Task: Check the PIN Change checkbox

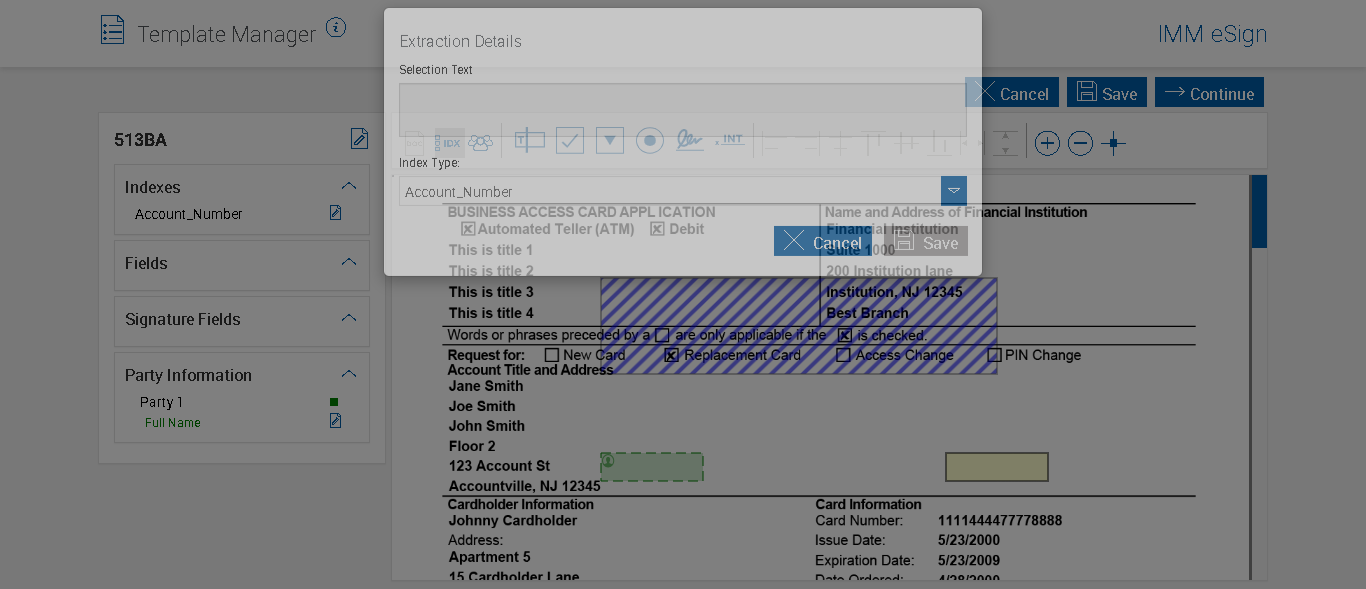Action: click(994, 355)
